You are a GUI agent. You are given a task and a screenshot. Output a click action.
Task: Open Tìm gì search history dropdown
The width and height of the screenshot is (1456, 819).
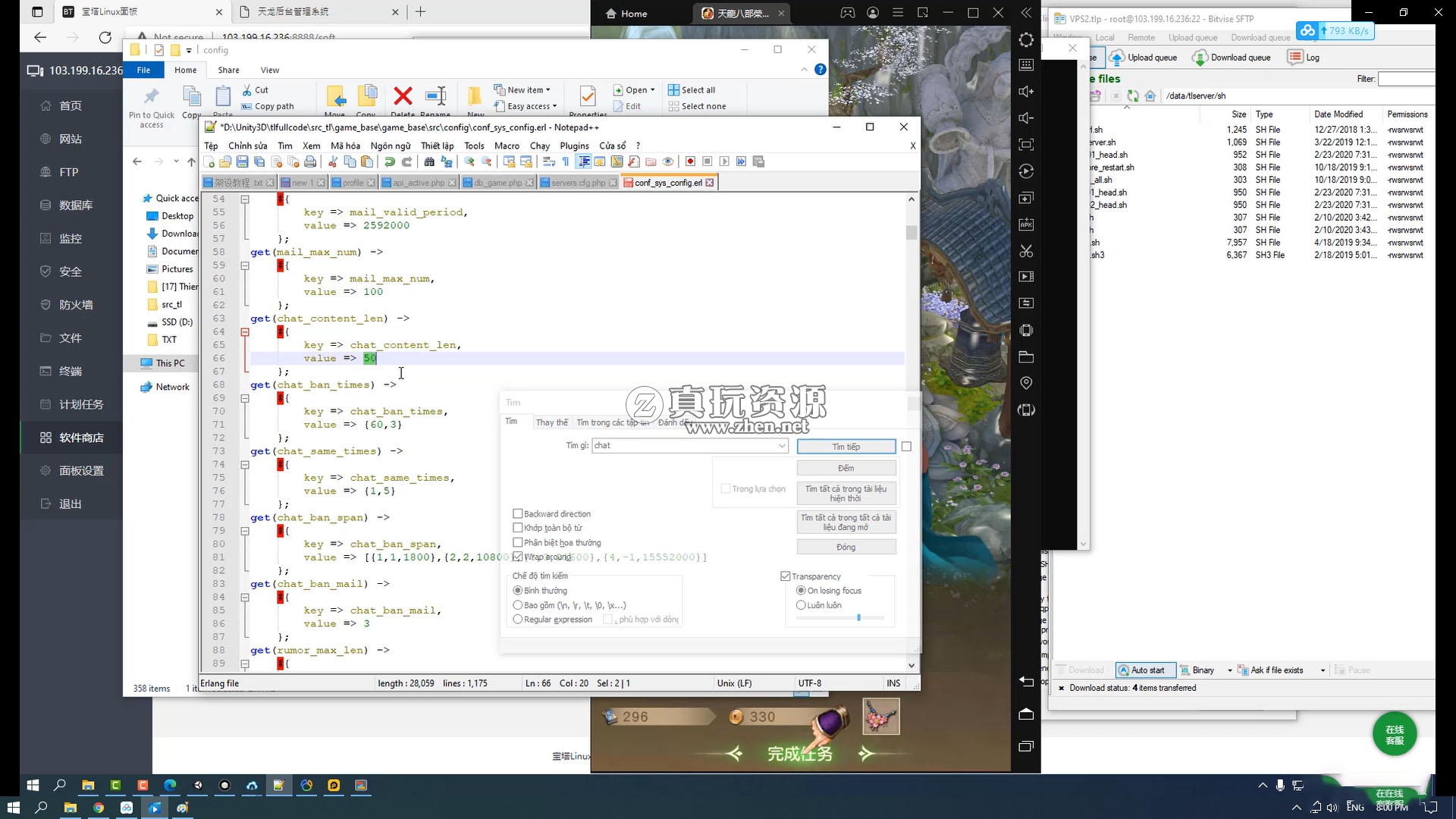(782, 446)
